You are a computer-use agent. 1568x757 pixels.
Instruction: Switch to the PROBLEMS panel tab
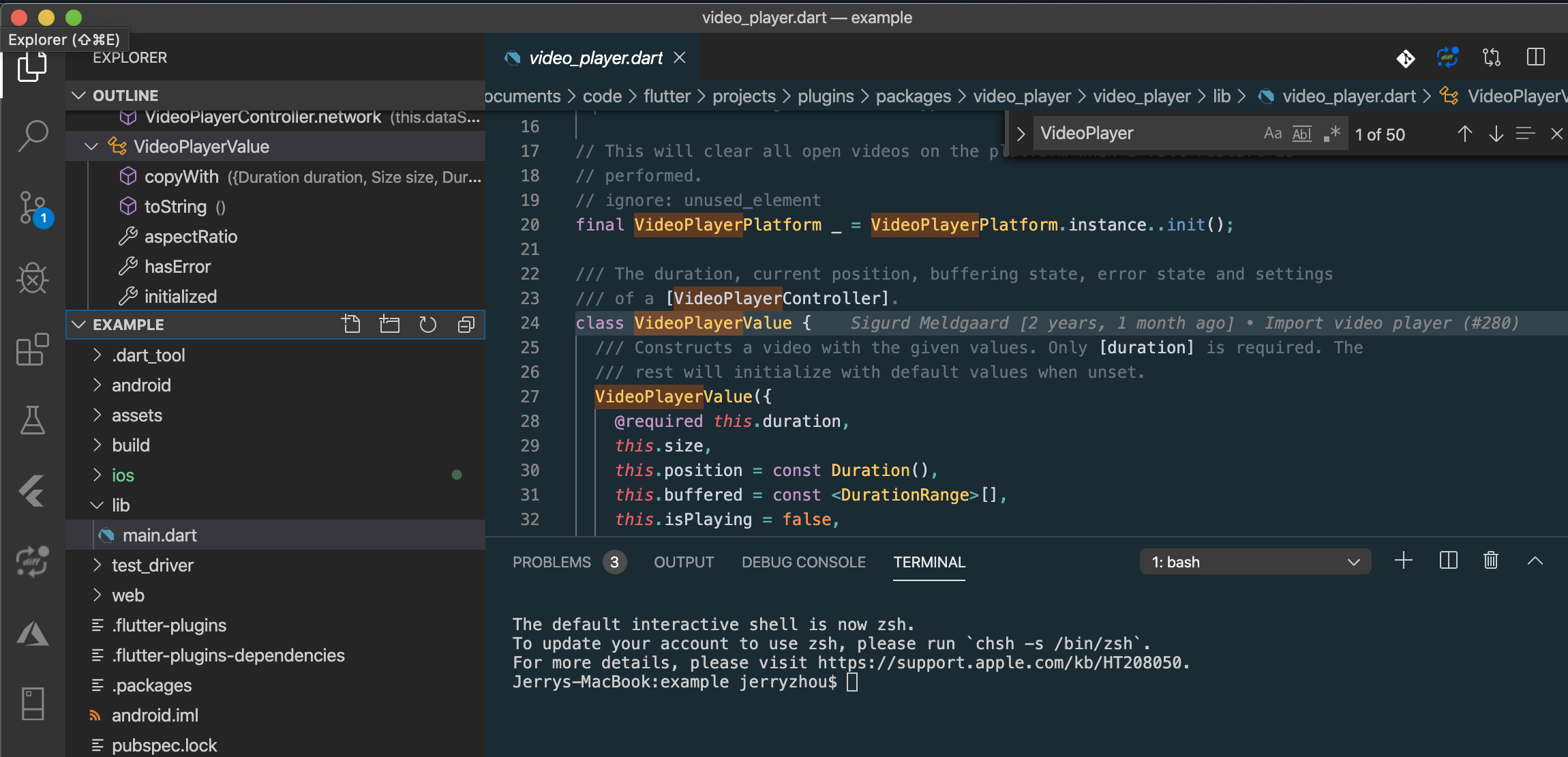pos(552,562)
